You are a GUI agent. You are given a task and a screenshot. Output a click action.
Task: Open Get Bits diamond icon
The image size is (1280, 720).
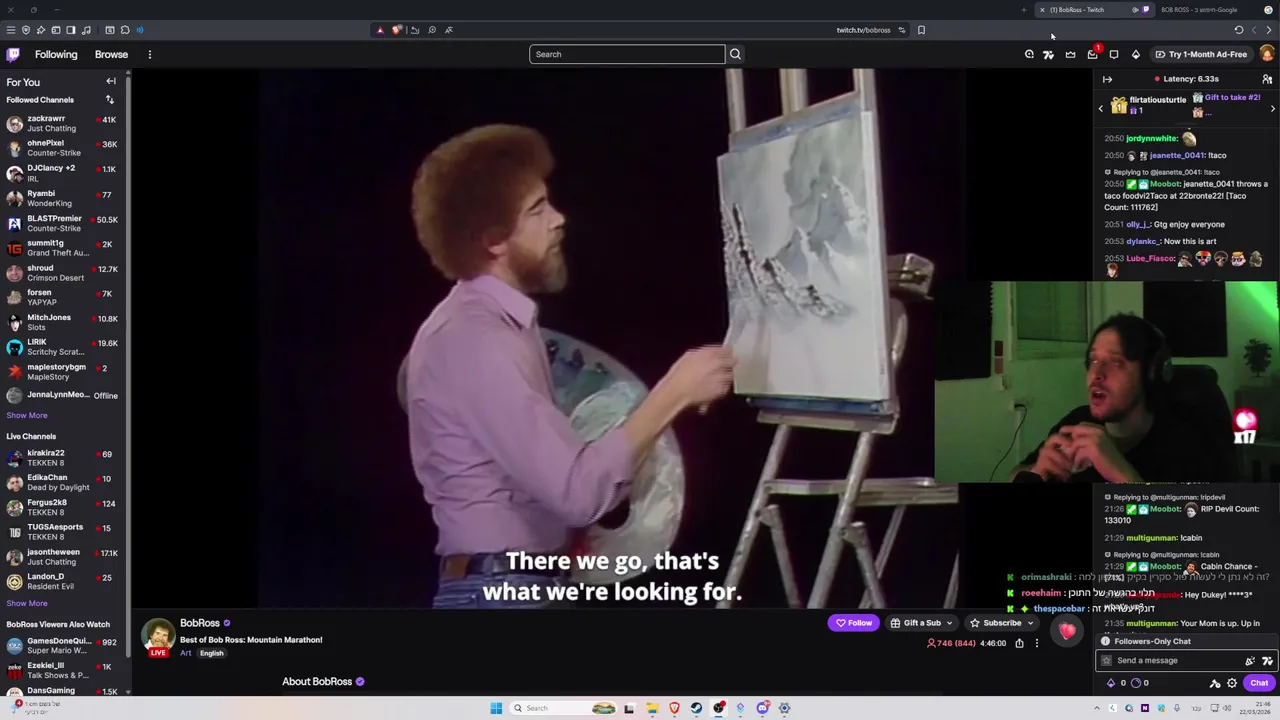tap(1136, 54)
